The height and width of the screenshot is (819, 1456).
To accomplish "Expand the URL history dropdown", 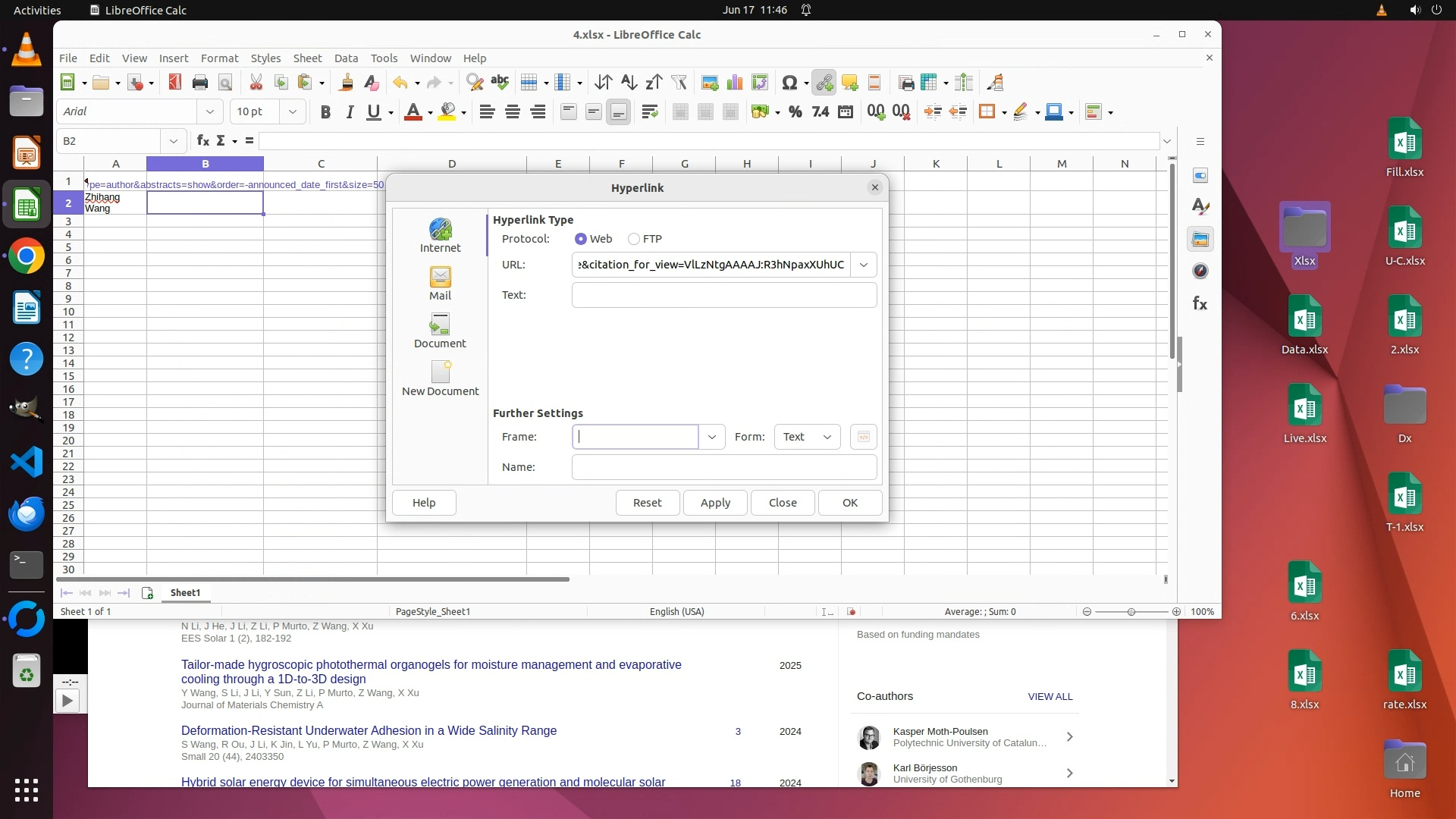I will pyautogui.click(x=863, y=265).
